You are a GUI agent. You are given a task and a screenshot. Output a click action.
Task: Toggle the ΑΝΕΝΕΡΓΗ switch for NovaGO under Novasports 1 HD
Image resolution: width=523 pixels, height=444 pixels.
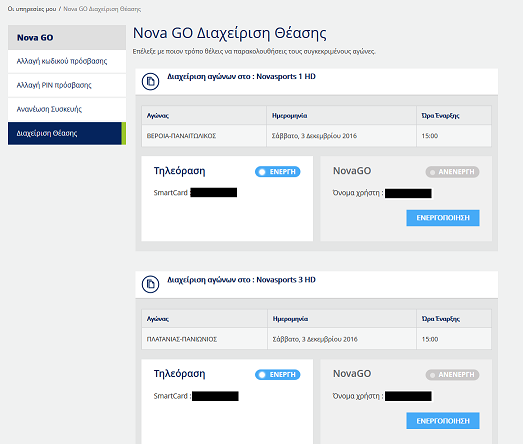tap(452, 172)
